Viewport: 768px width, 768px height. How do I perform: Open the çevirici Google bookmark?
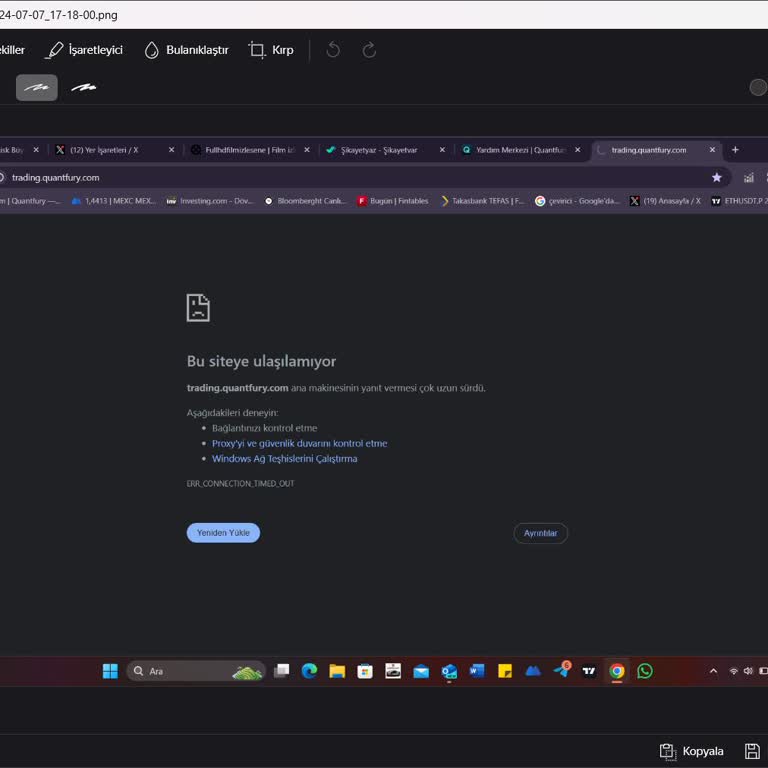click(577, 201)
